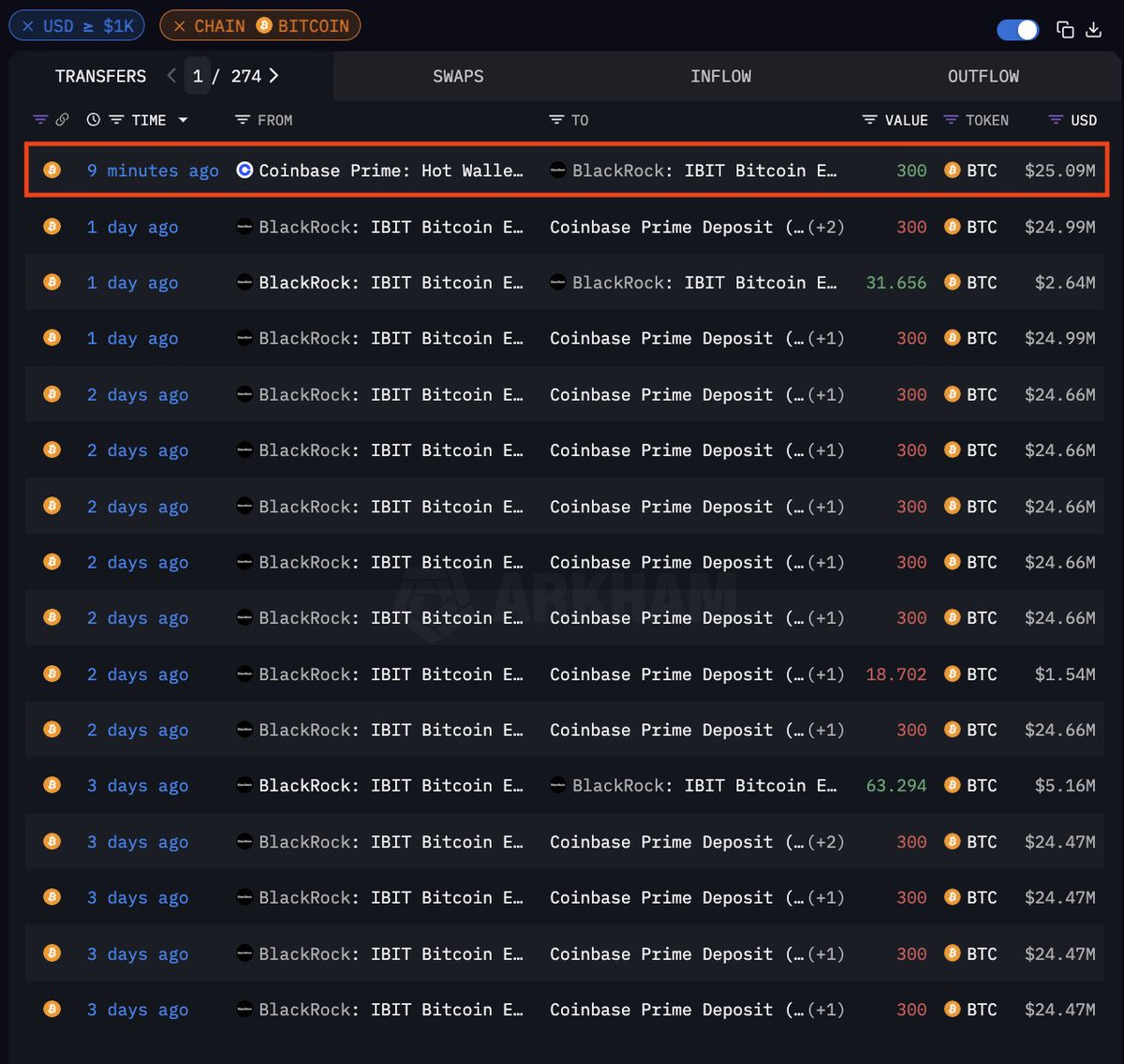Image resolution: width=1124 pixels, height=1064 pixels.
Task: Remove the CHAIN BITCOIN filter chip
Action: tap(180, 25)
